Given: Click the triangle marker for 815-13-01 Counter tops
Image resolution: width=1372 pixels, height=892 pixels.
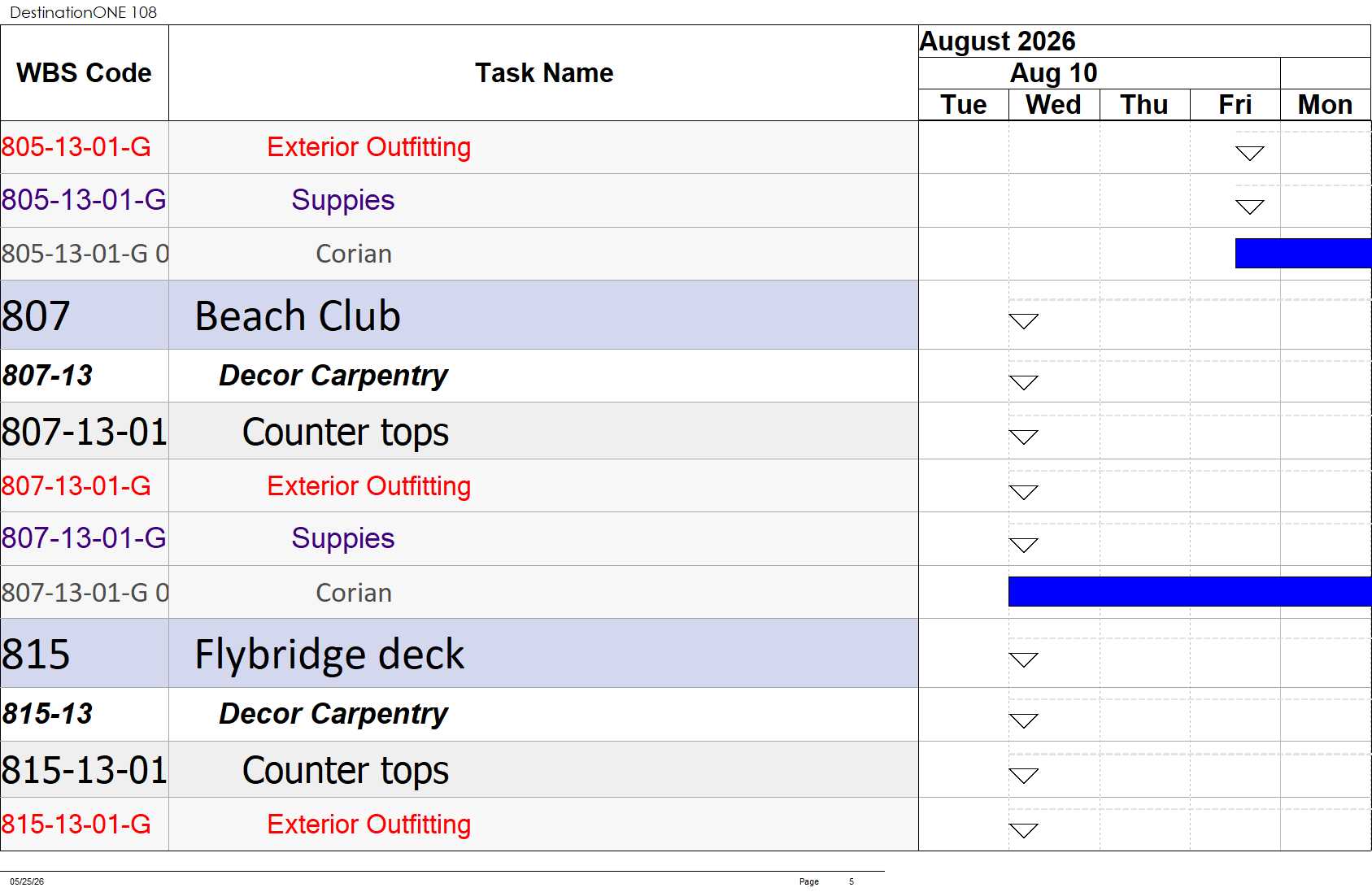Looking at the screenshot, I should point(1023,776).
